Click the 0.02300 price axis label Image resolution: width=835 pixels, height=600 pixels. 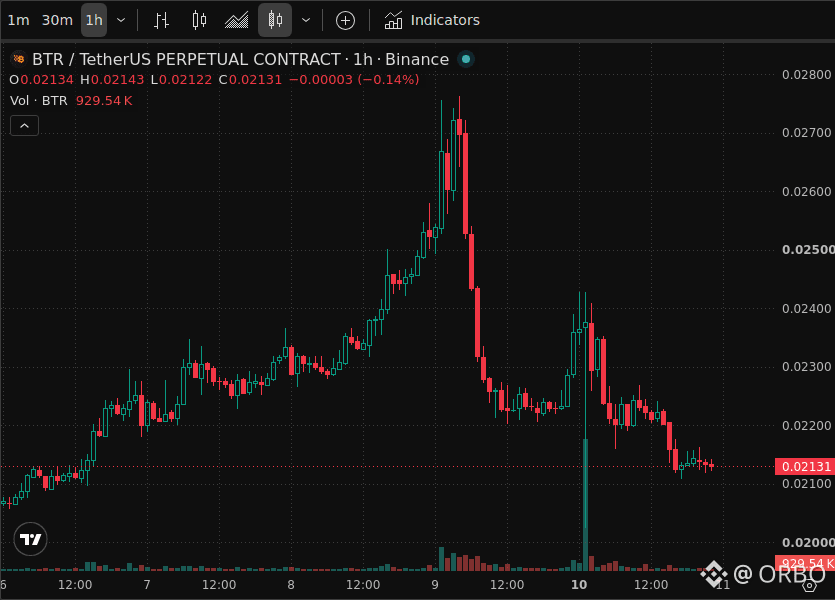(x=806, y=367)
